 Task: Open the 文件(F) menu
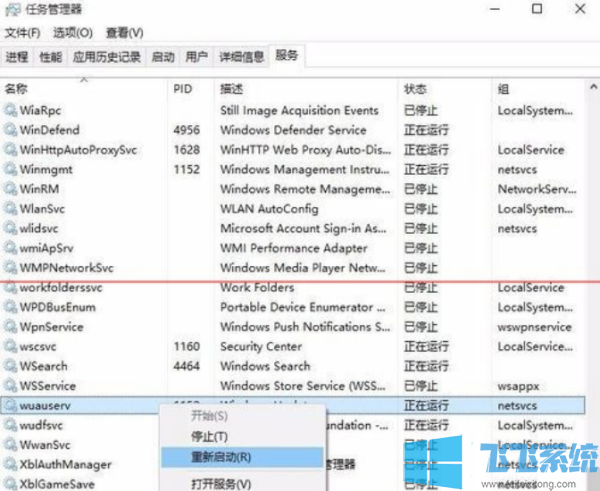coord(23,33)
